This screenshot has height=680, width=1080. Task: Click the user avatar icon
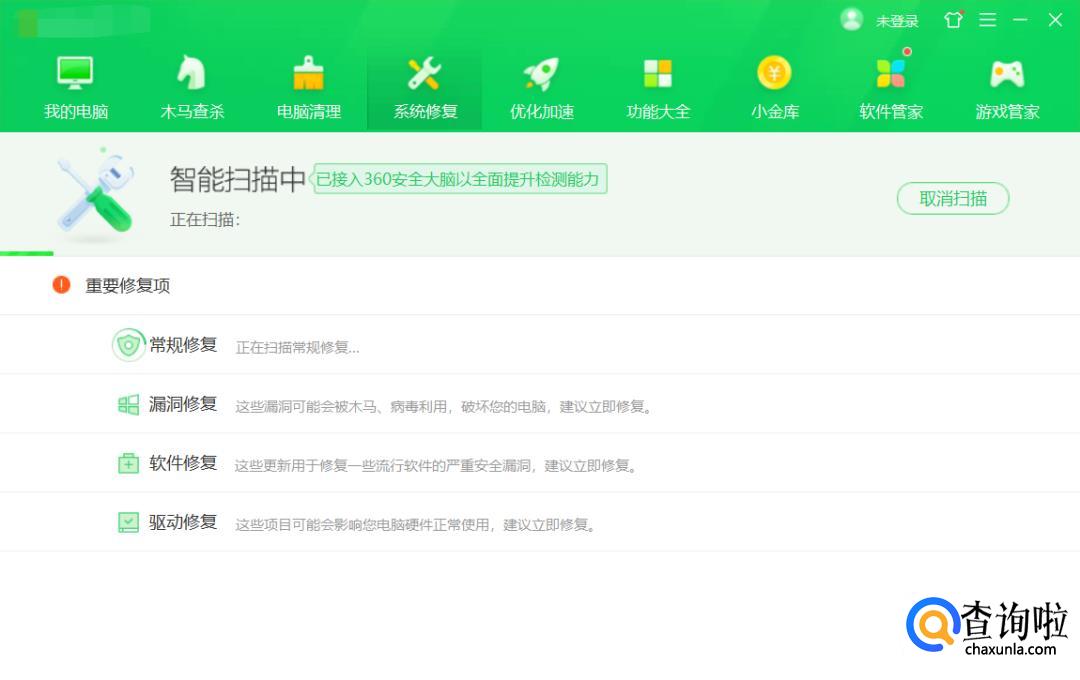[852, 19]
